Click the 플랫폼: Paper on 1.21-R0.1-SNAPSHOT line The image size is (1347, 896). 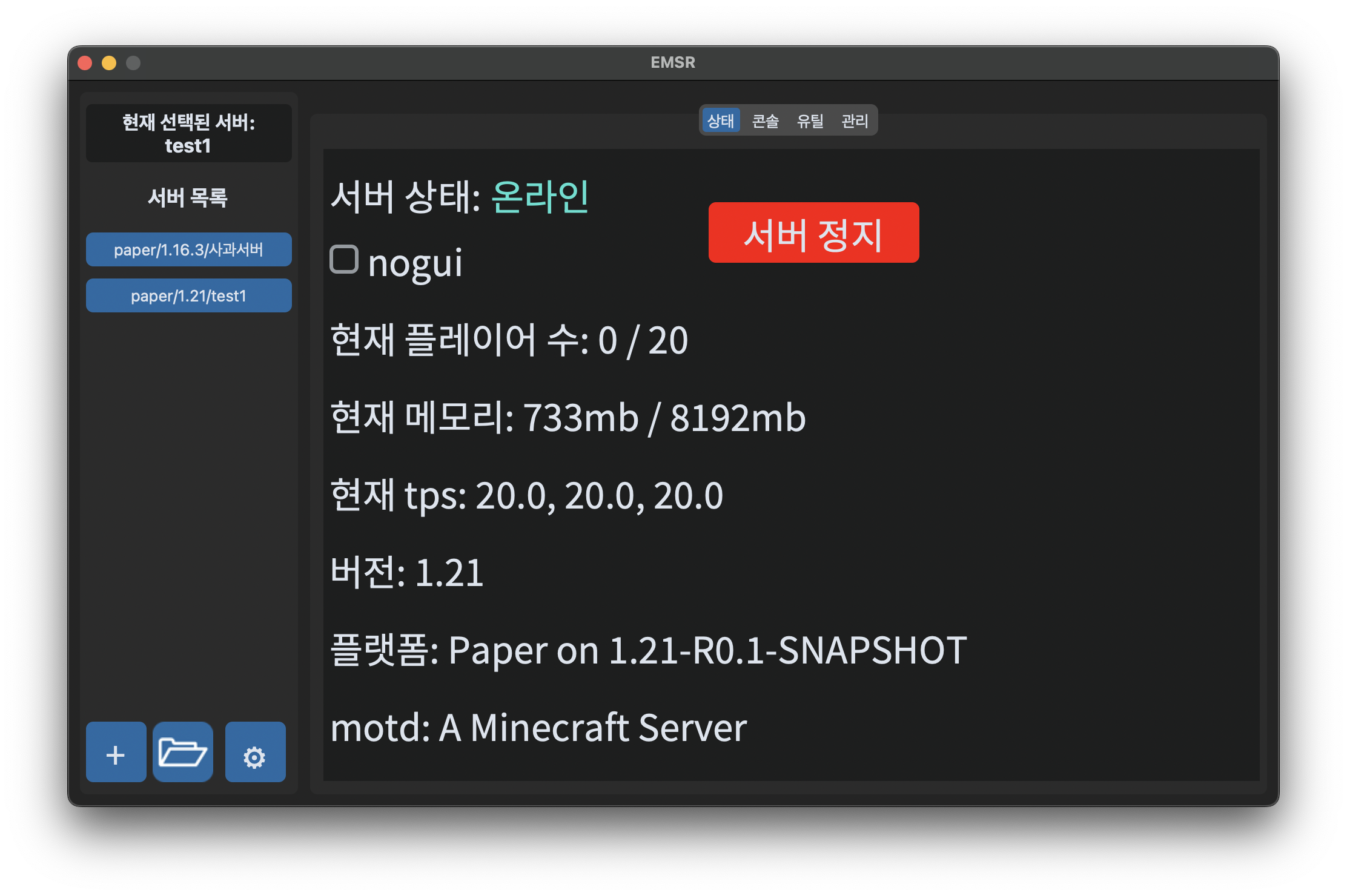tap(649, 650)
